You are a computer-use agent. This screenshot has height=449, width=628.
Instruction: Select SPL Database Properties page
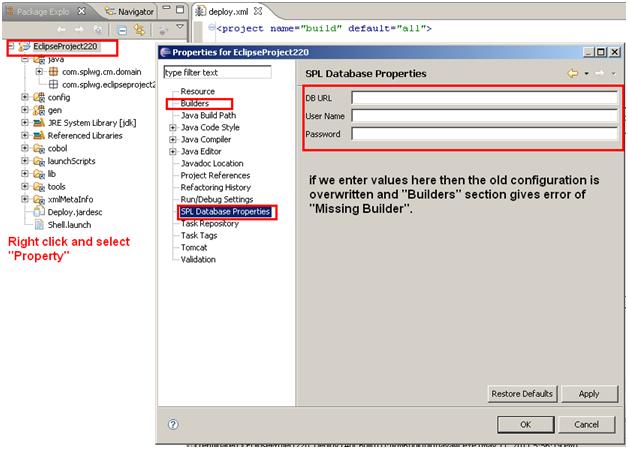225,211
